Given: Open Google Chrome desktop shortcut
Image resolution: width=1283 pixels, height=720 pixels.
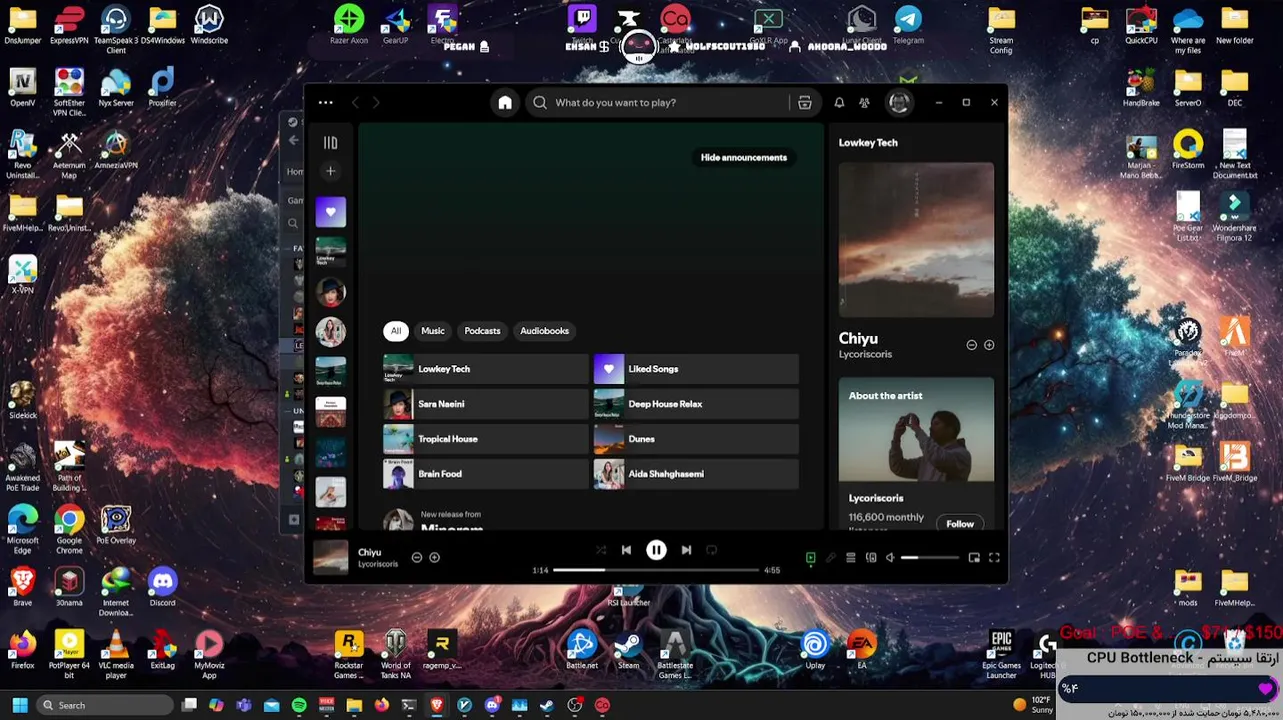Looking at the screenshot, I should pos(69,529).
